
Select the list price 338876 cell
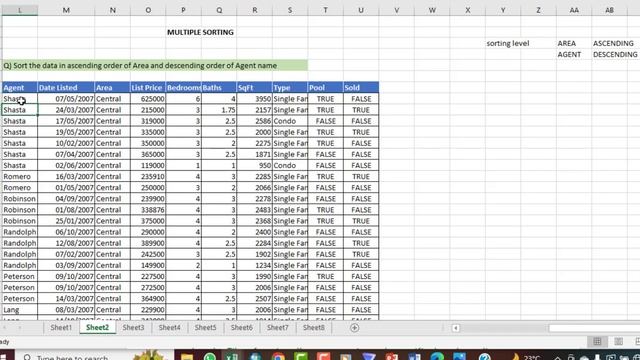pos(148,210)
